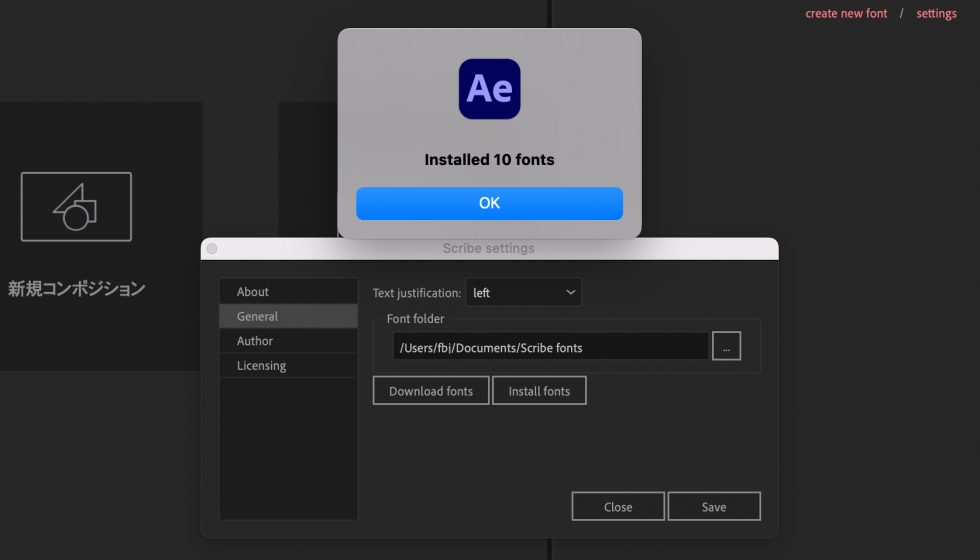Browse for font folder with ellipsis button

(x=726, y=347)
